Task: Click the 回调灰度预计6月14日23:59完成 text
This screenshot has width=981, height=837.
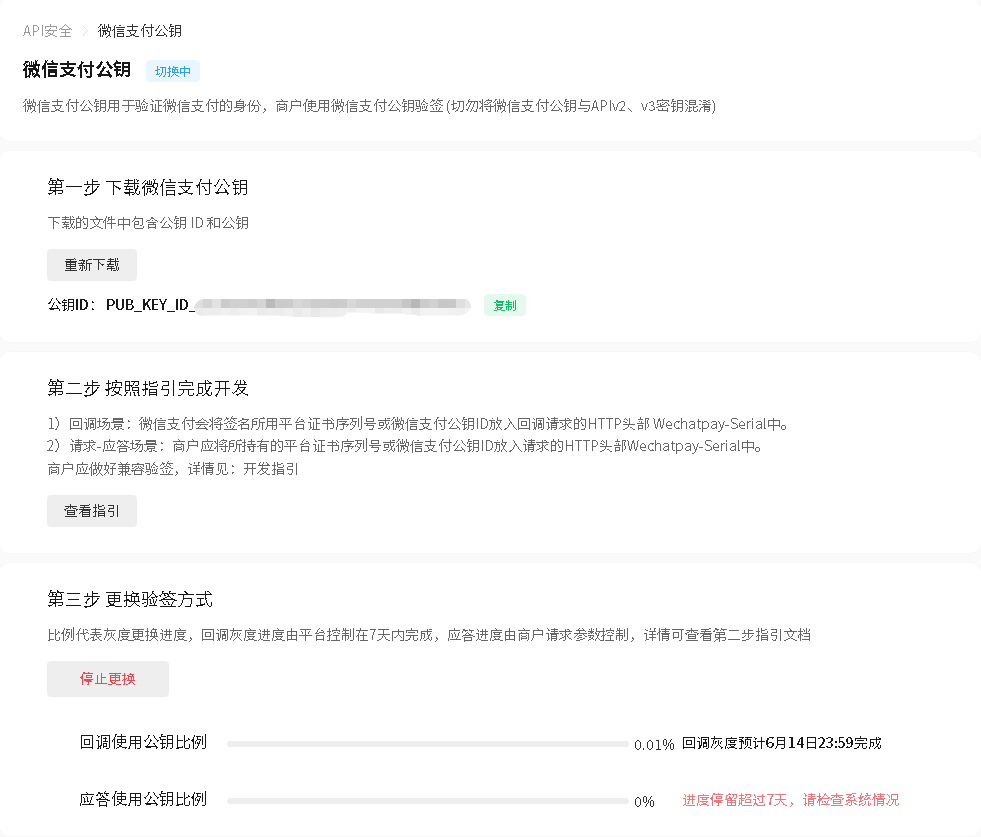Action: [x=781, y=743]
